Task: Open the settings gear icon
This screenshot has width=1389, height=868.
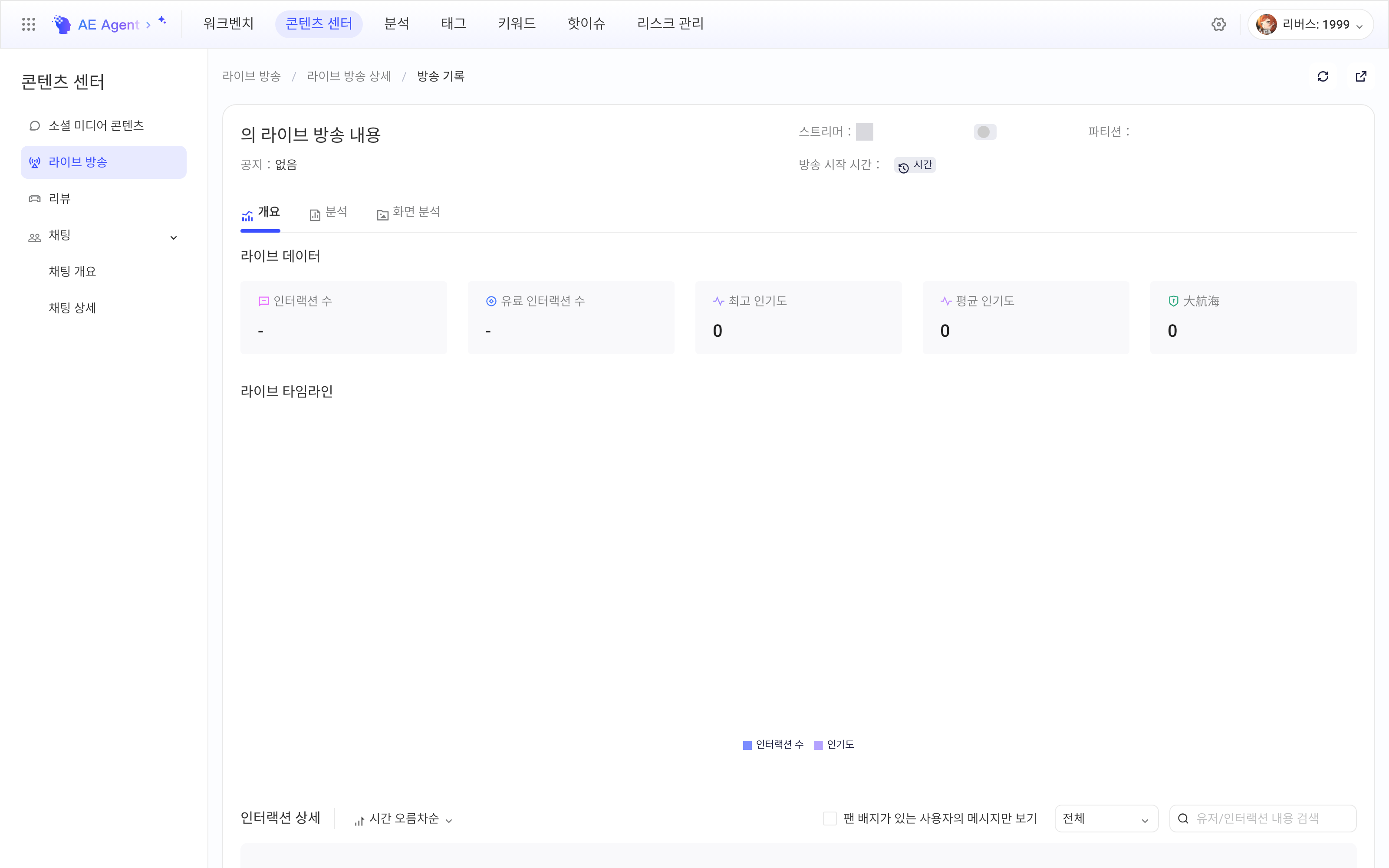Action: coord(1218,24)
